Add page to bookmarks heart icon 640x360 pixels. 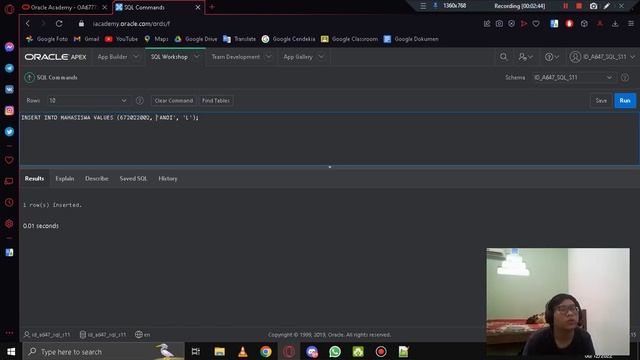(536, 24)
